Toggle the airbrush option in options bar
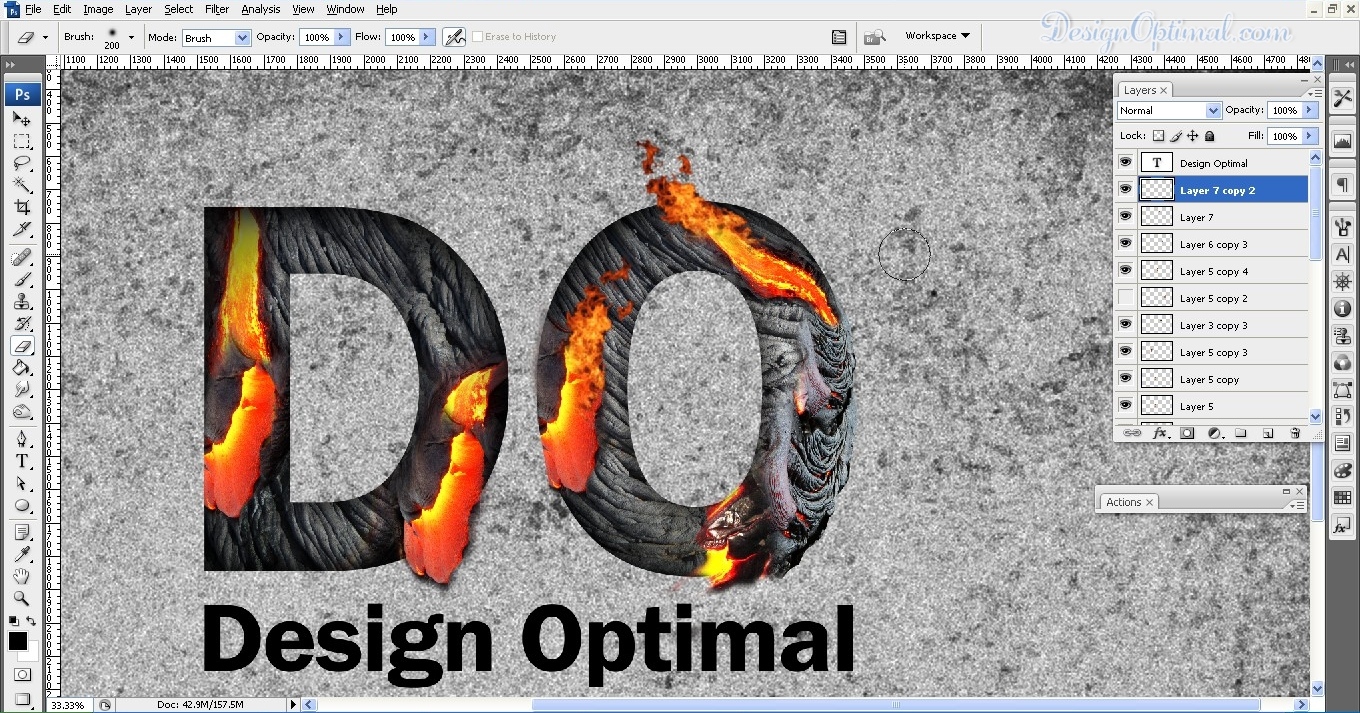The width and height of the screenshot is (1360, 713). coord(454,37)
